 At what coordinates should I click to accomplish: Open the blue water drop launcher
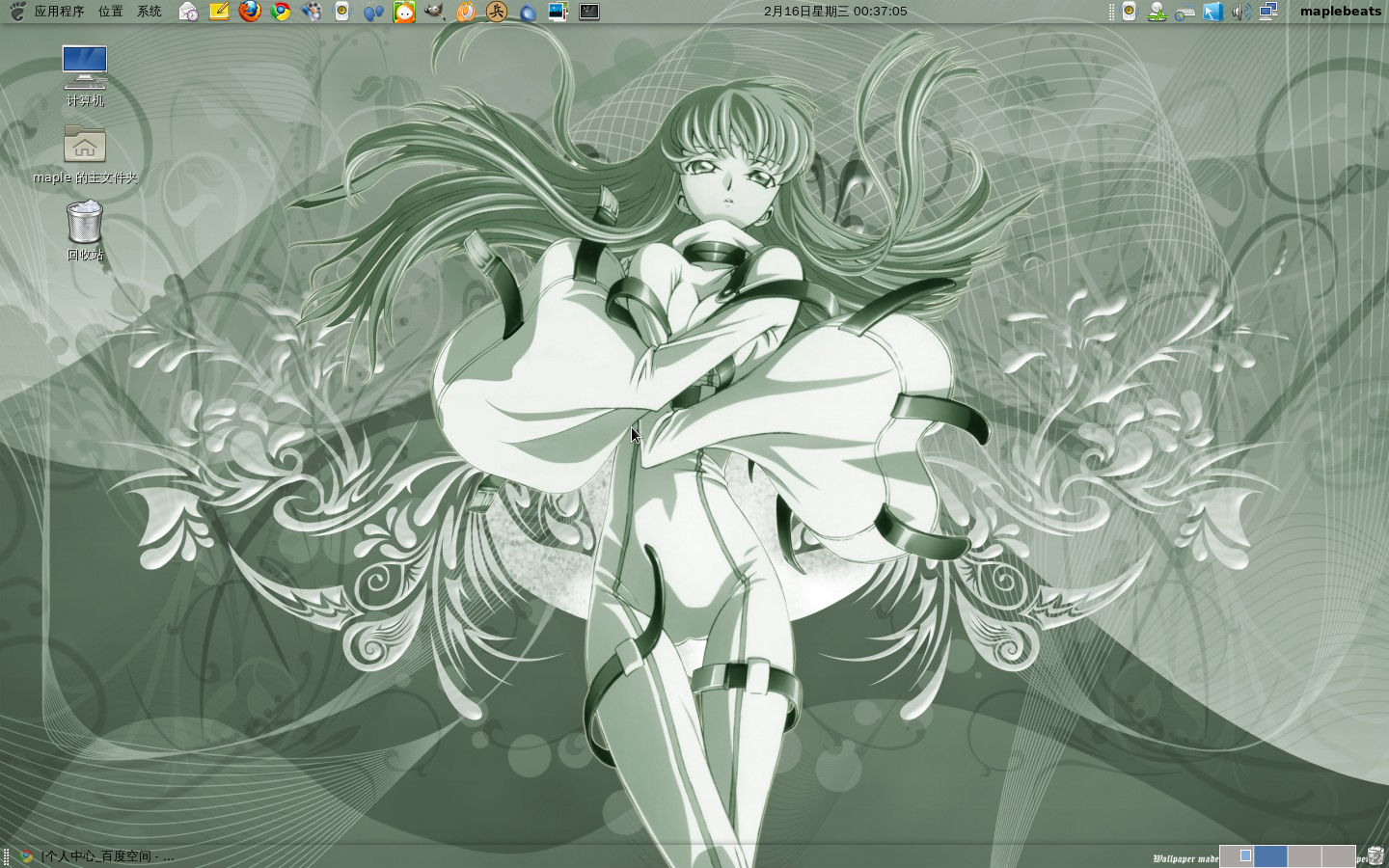(x=528, y=12)
